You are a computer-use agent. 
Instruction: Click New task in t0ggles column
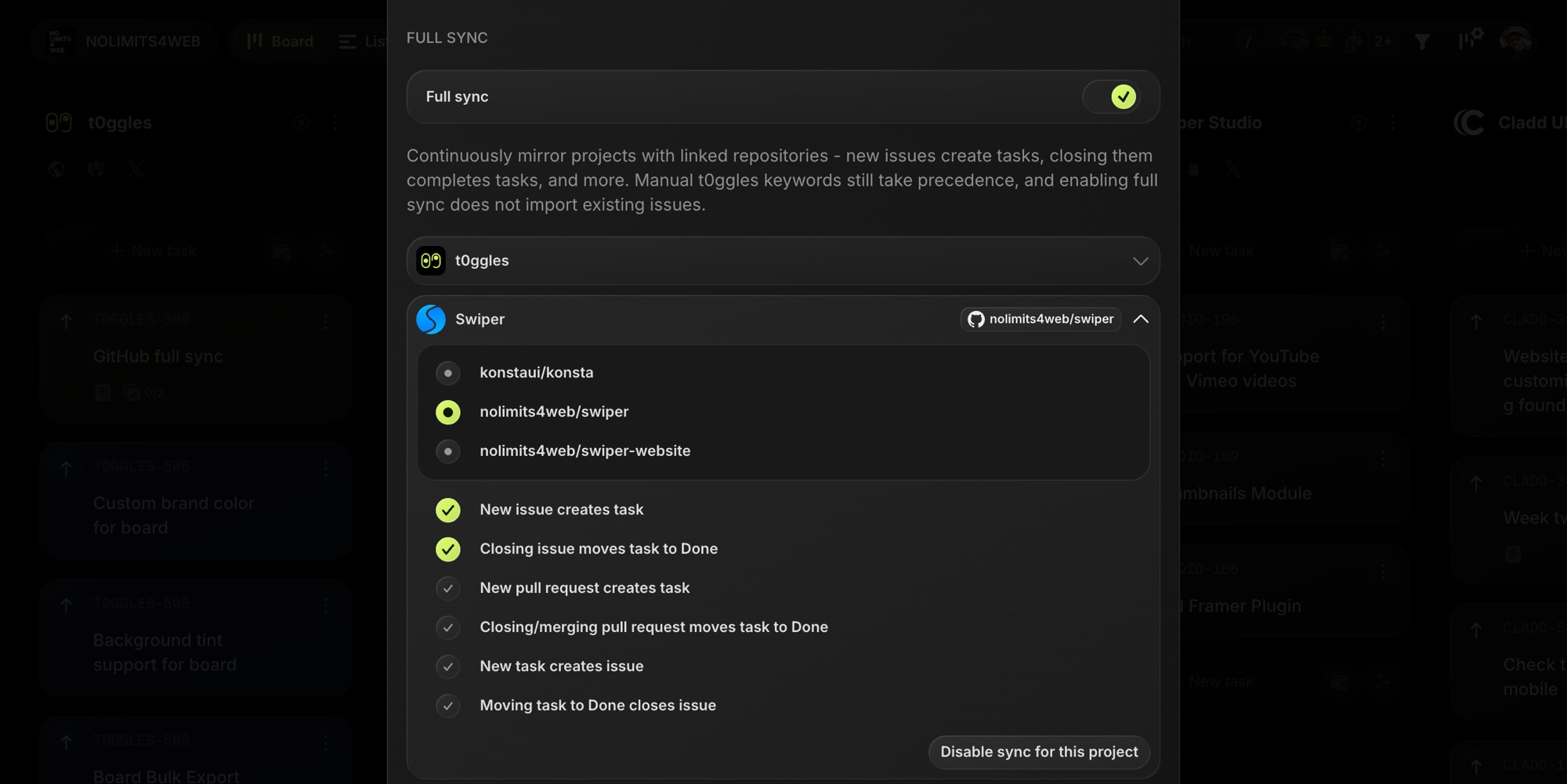[153, 251]
